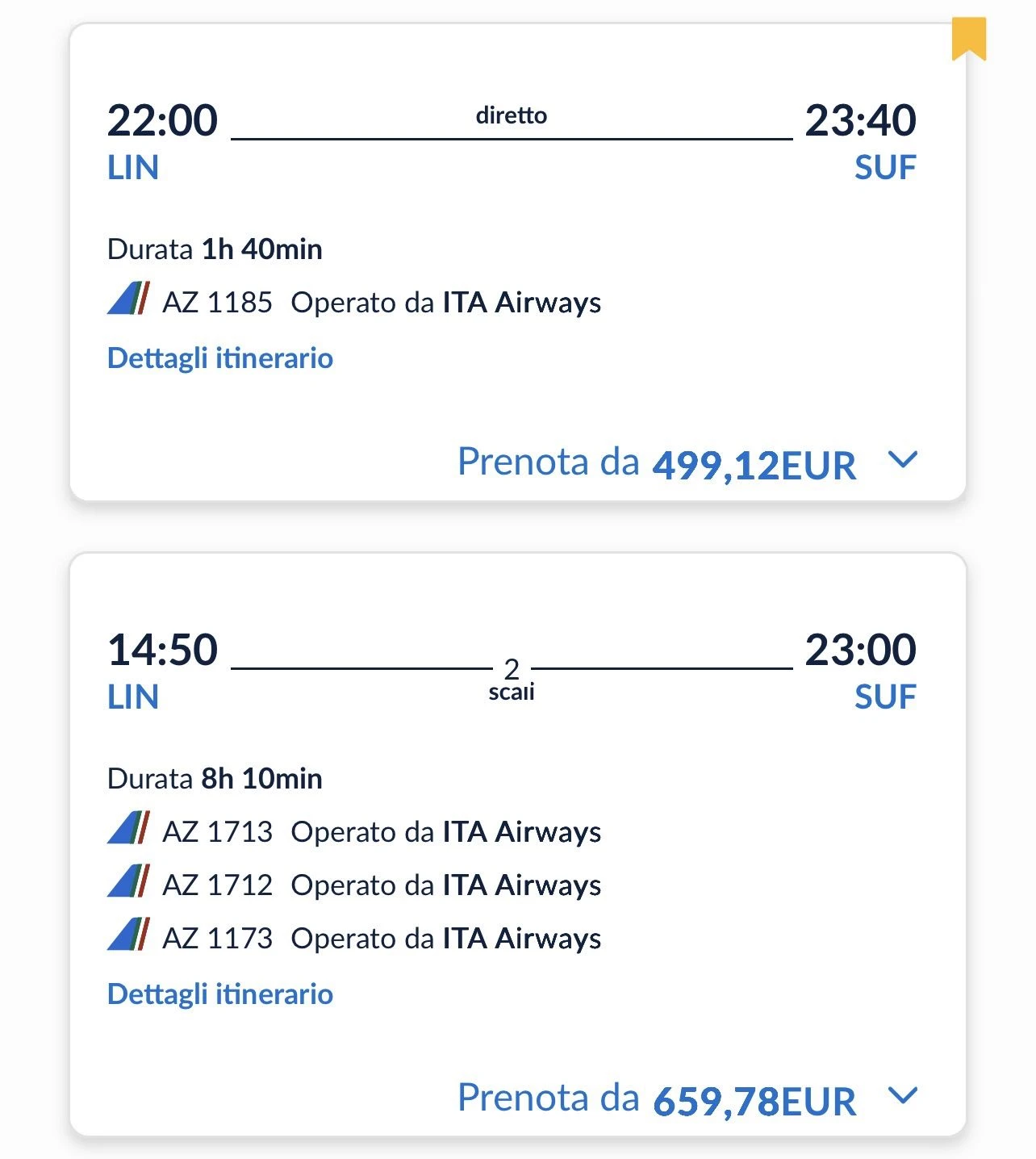Expand fare options chevron for 499,12EUR flight

click(x=902, y=460)
